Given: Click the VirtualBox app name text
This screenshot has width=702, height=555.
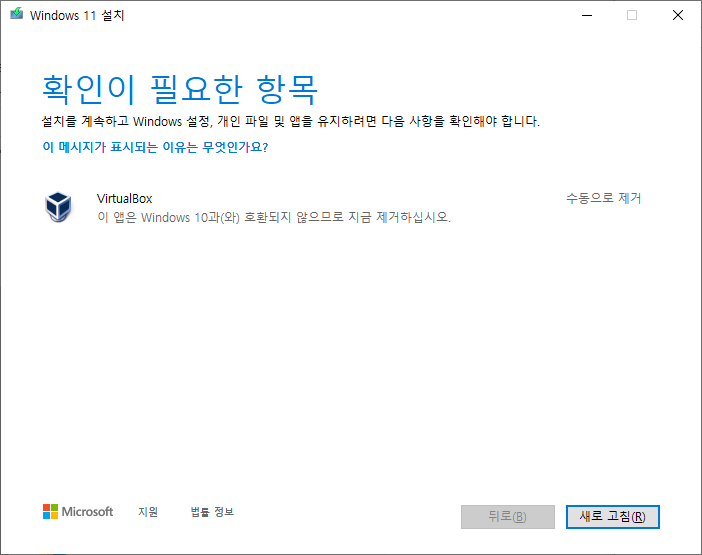Looking at the screenshot, I should pyautogui.click(x=124, y=198).
